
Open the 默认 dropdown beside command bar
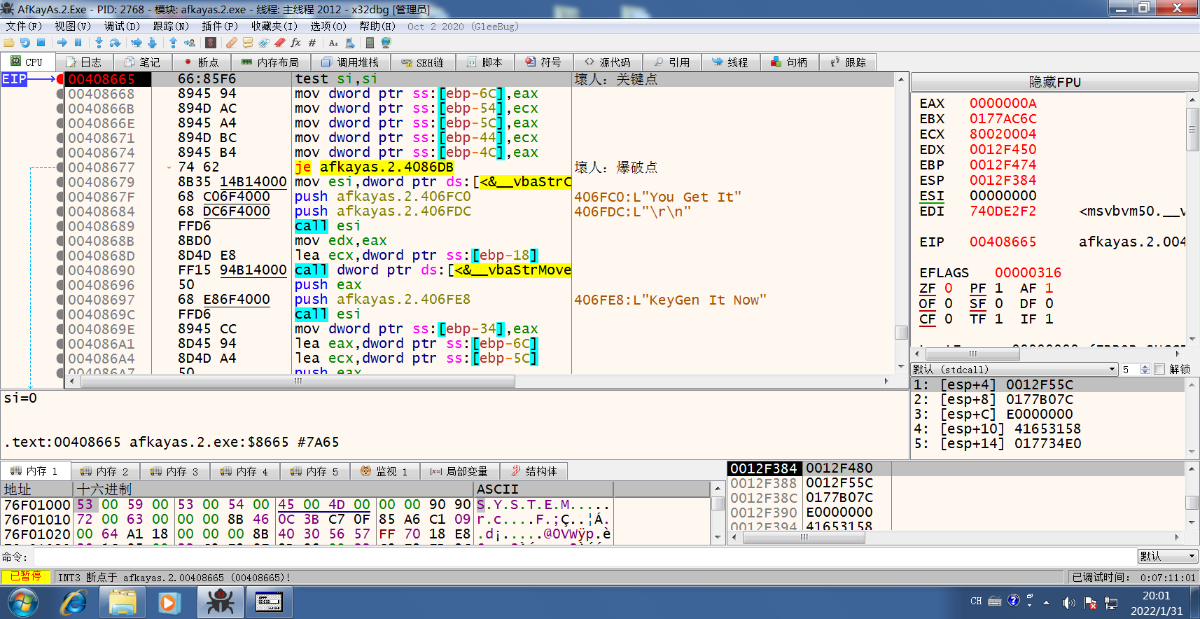pyautogui.click(x=1165, y=556)
